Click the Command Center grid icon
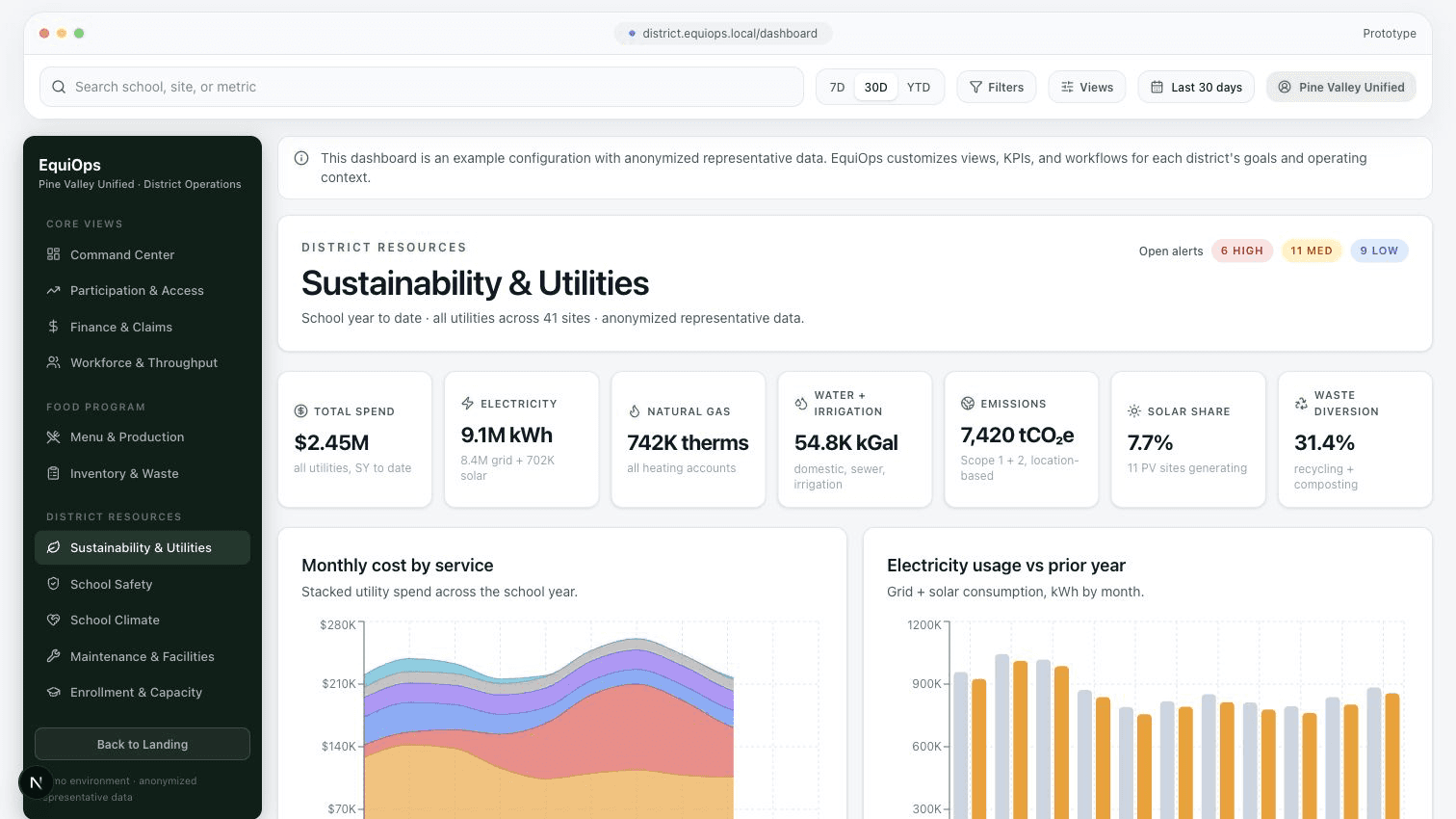Image resolution: width=1456 pixels, height=819 pixels. click(x=53, y=254)
